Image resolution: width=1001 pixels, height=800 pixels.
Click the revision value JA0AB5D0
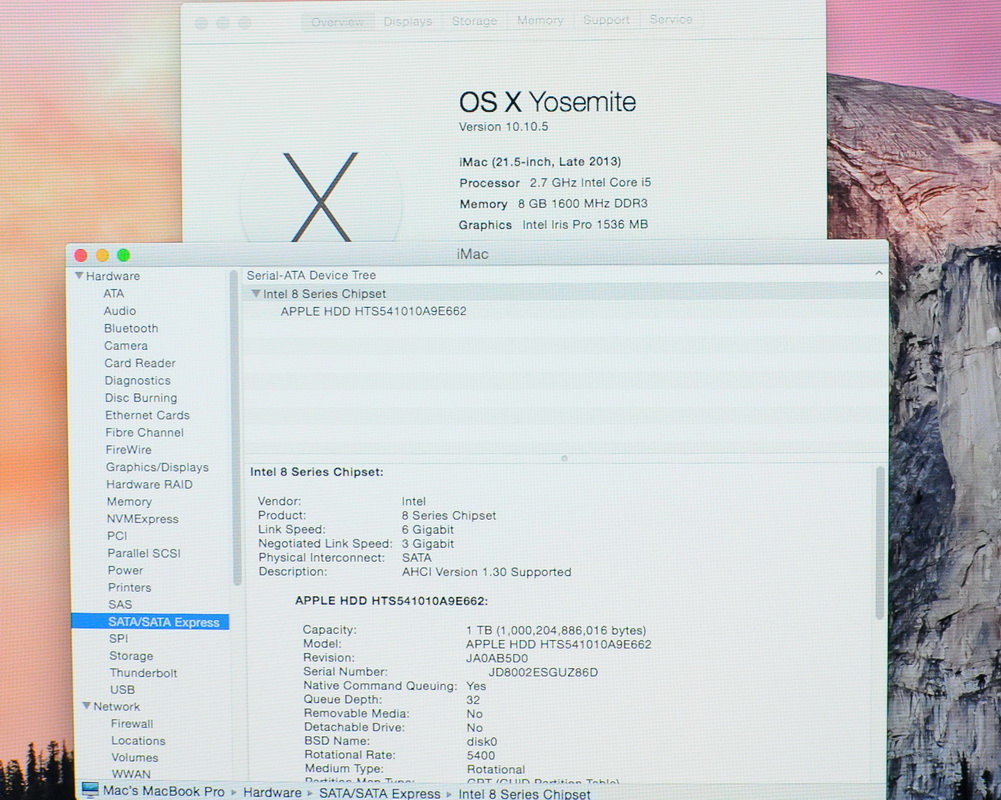pyautogui.click(x=497, y=658)
